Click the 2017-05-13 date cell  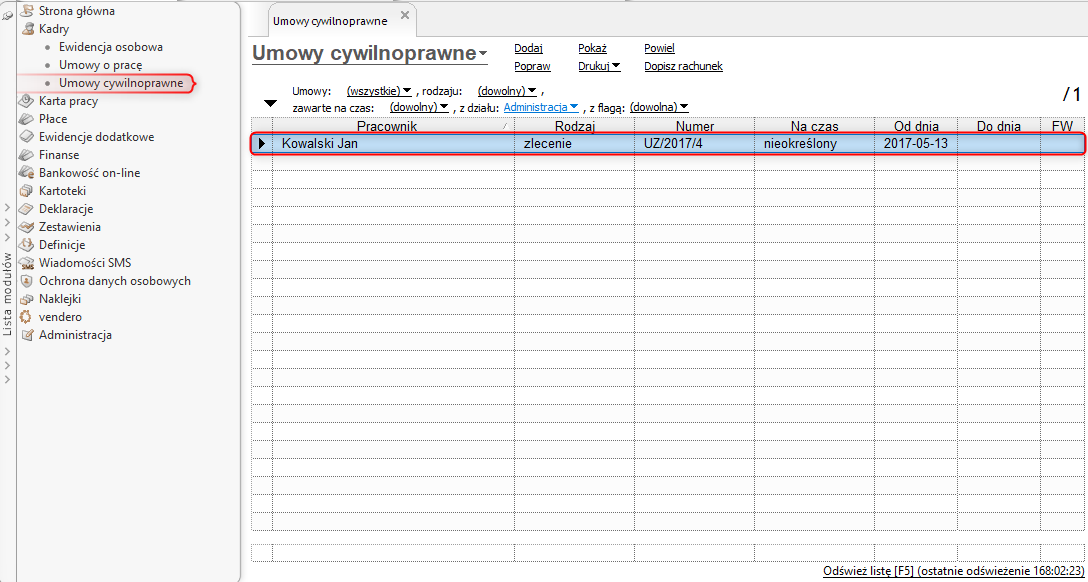pyautogui.click(x=916, y=144)
